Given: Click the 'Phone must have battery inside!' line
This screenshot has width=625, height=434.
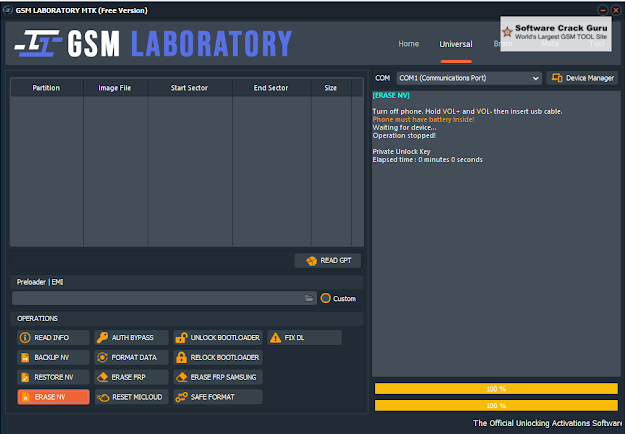Looking at the screenshot, I should point(423,120).
